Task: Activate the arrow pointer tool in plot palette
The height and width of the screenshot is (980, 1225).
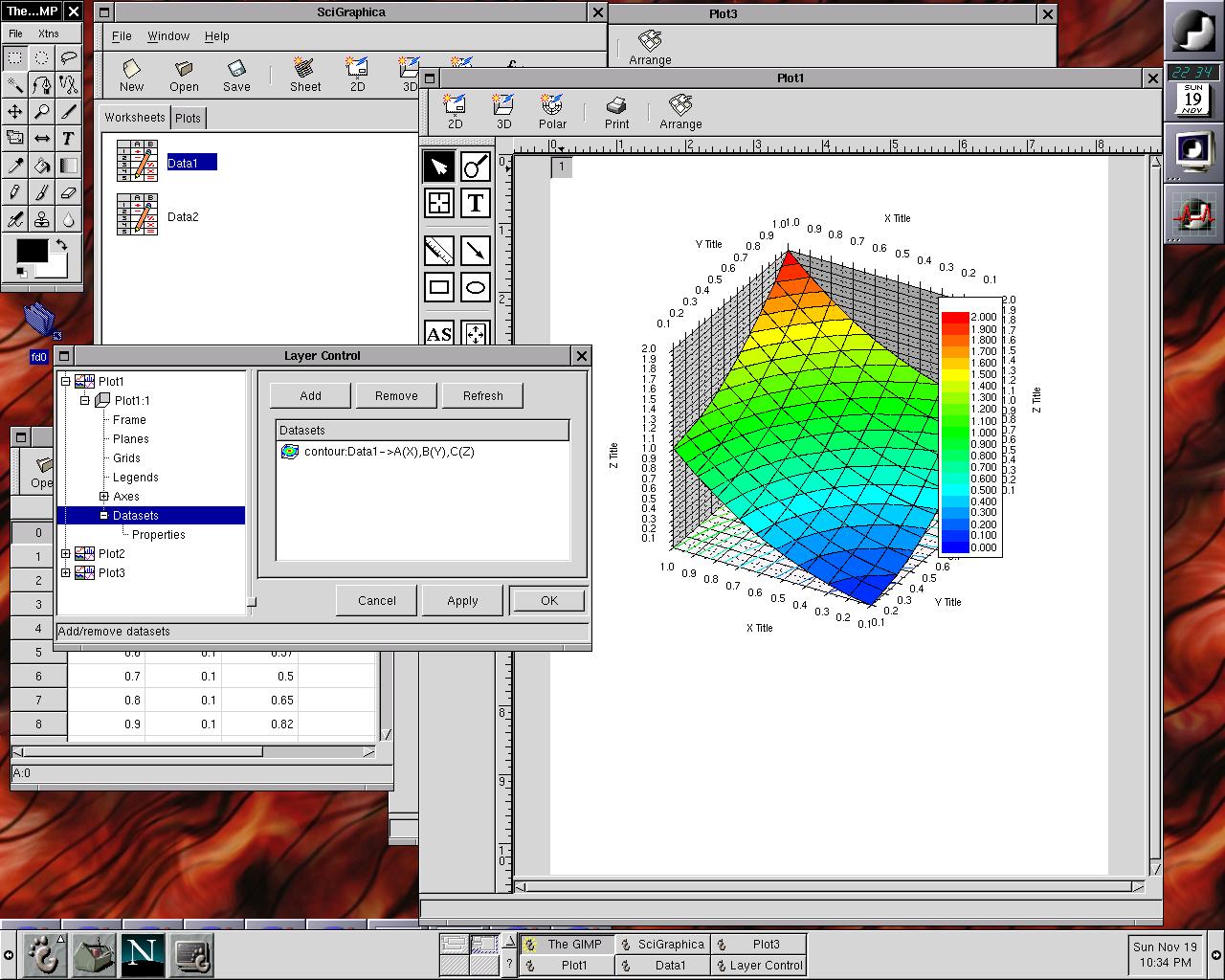Action: tap(439, 167)
